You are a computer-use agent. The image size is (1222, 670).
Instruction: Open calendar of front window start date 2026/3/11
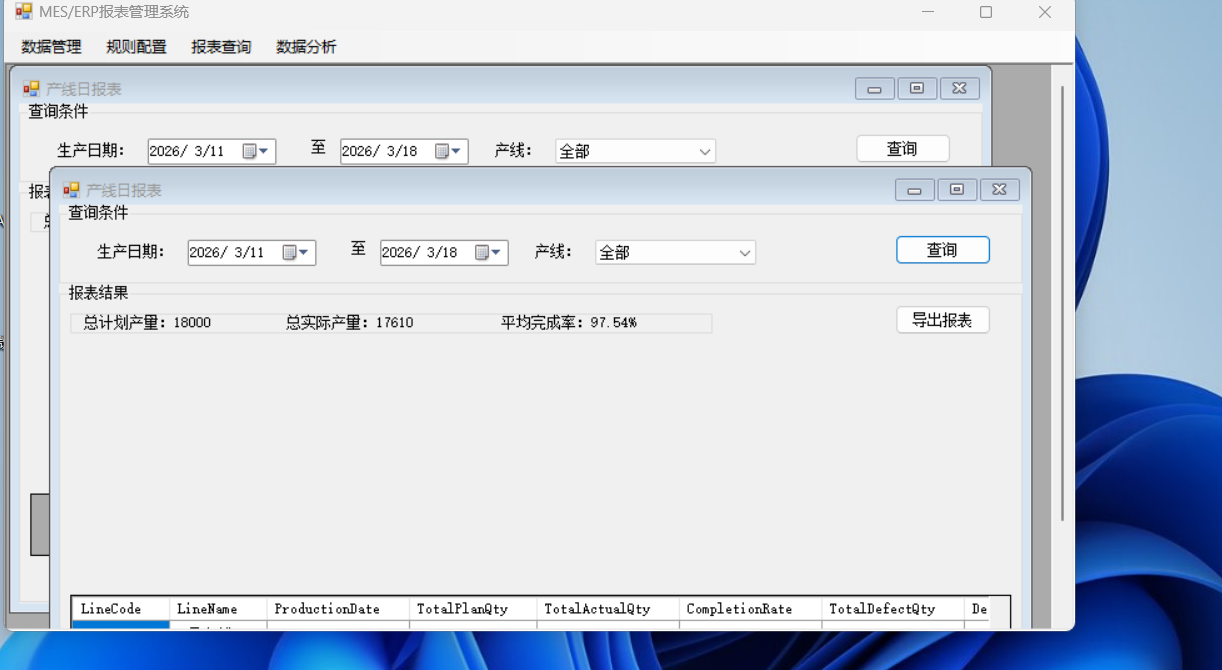coord(297,253)
